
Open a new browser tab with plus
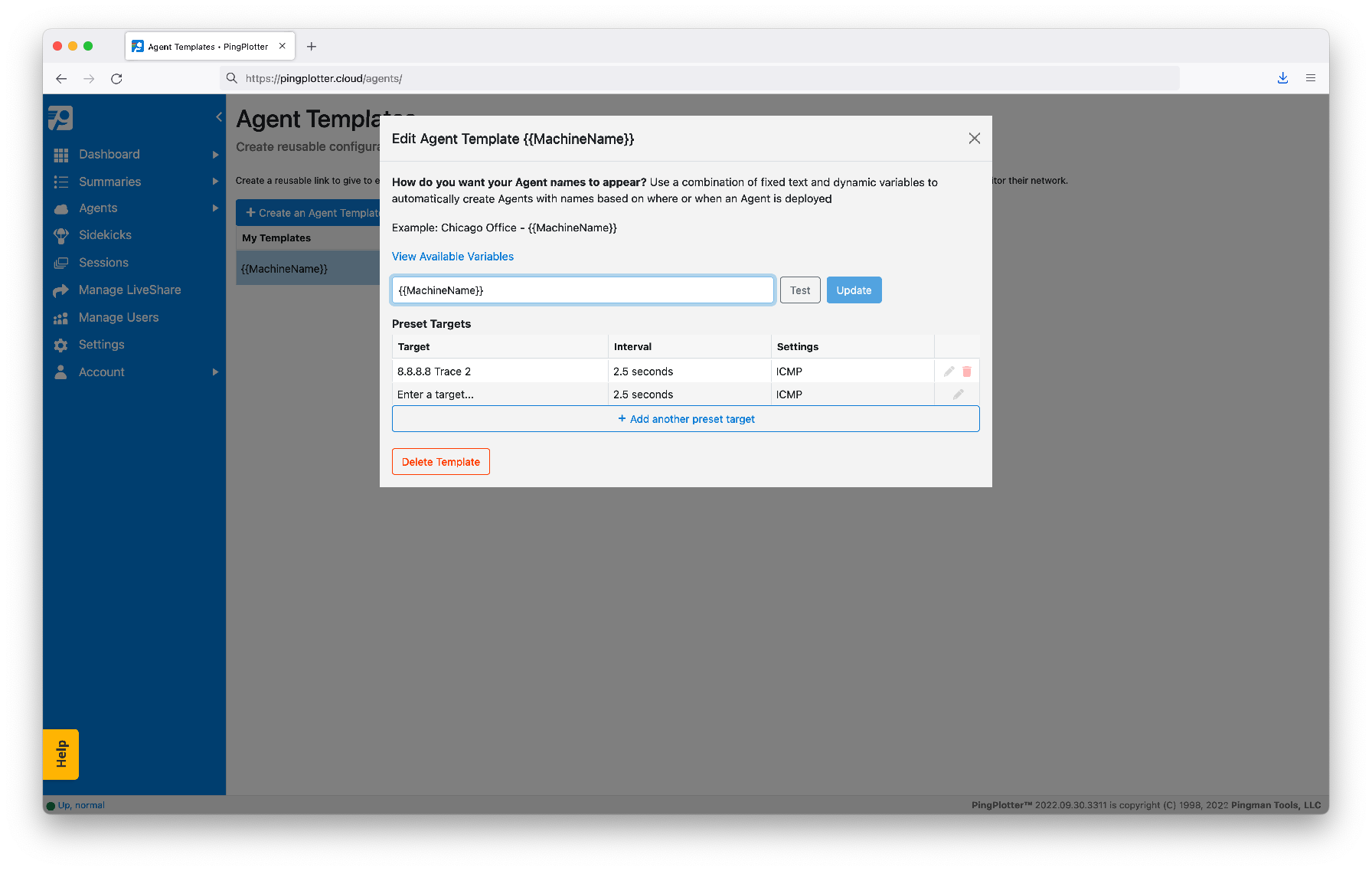[312, 47]
